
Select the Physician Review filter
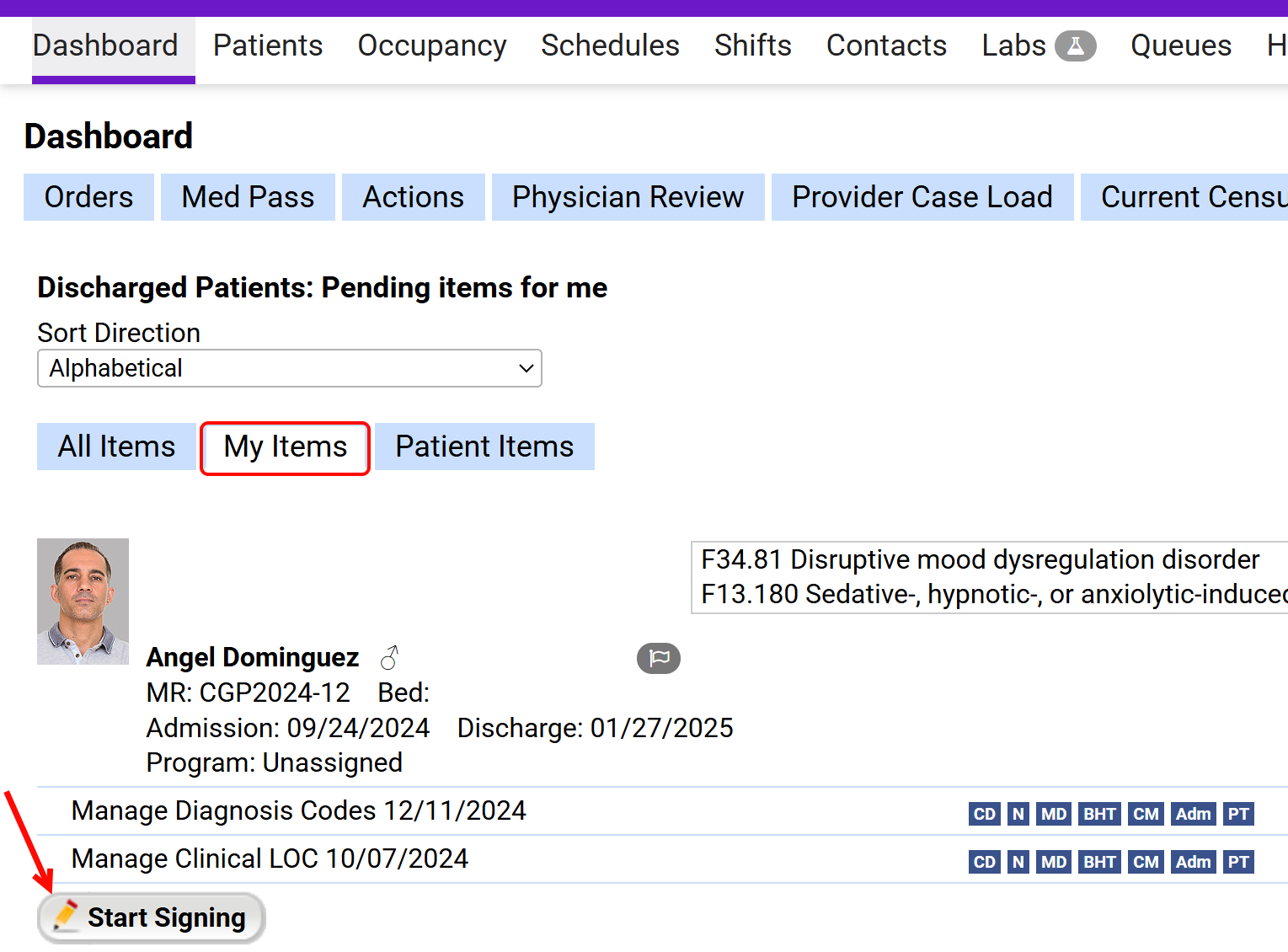coord(628,196)
